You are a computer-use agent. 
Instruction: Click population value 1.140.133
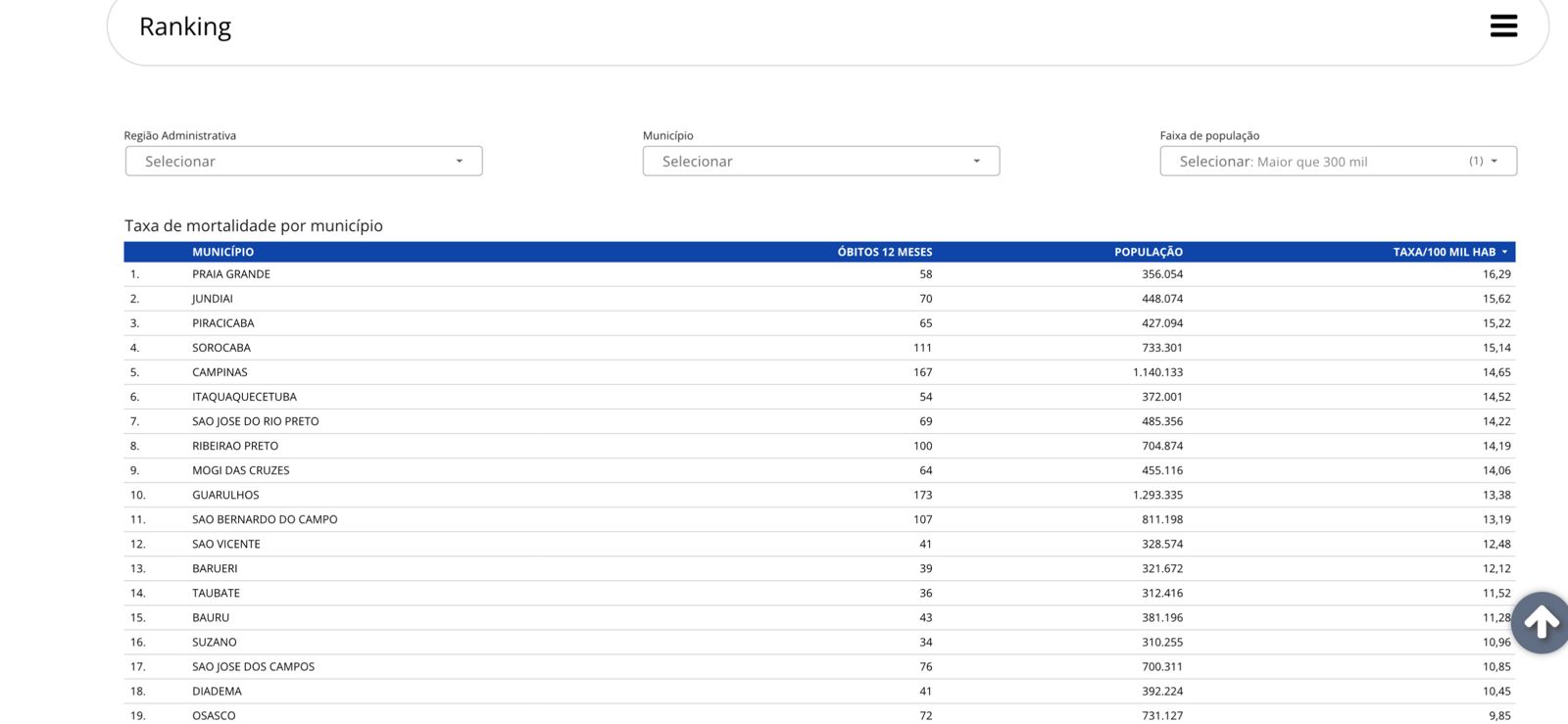[1157, 372]
